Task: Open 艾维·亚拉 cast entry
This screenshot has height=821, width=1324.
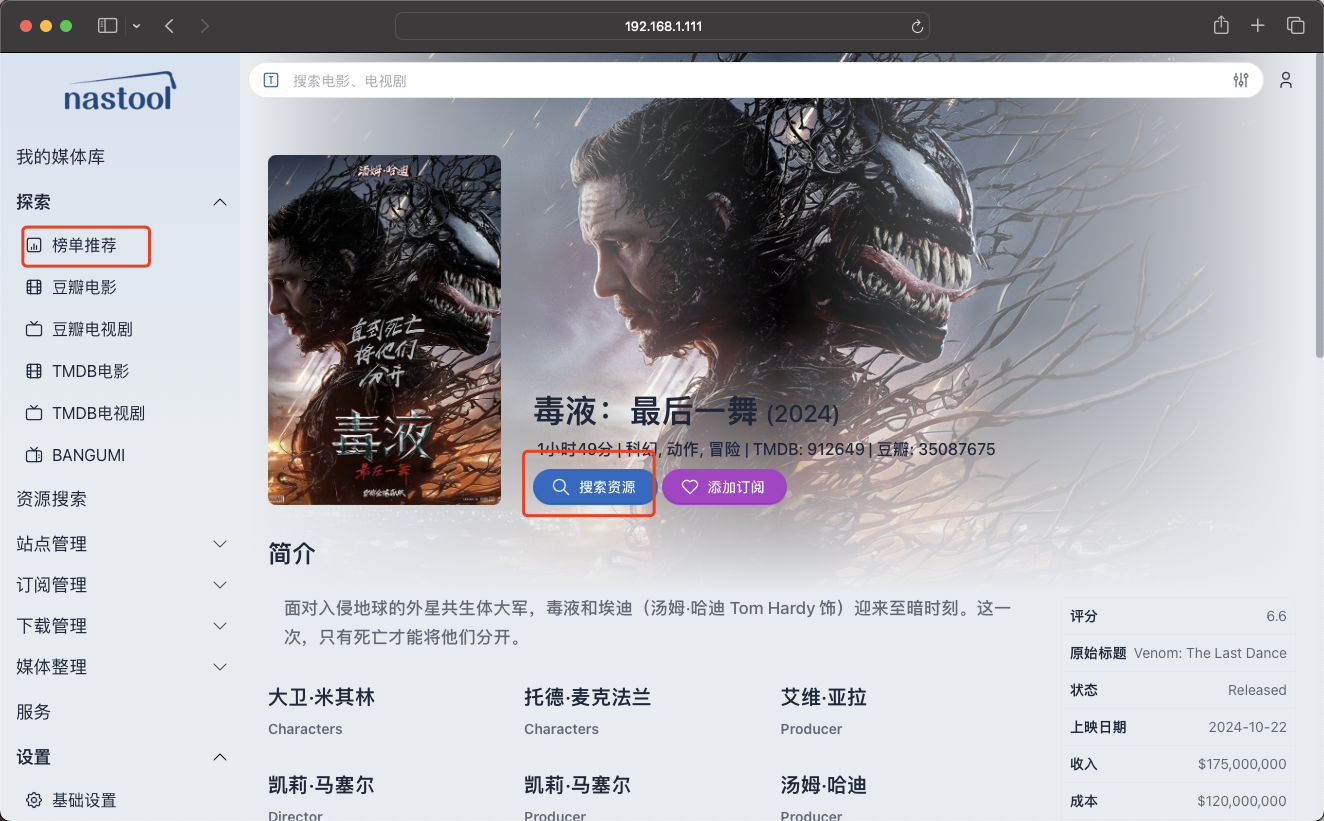Action: (x=823, y=697)
